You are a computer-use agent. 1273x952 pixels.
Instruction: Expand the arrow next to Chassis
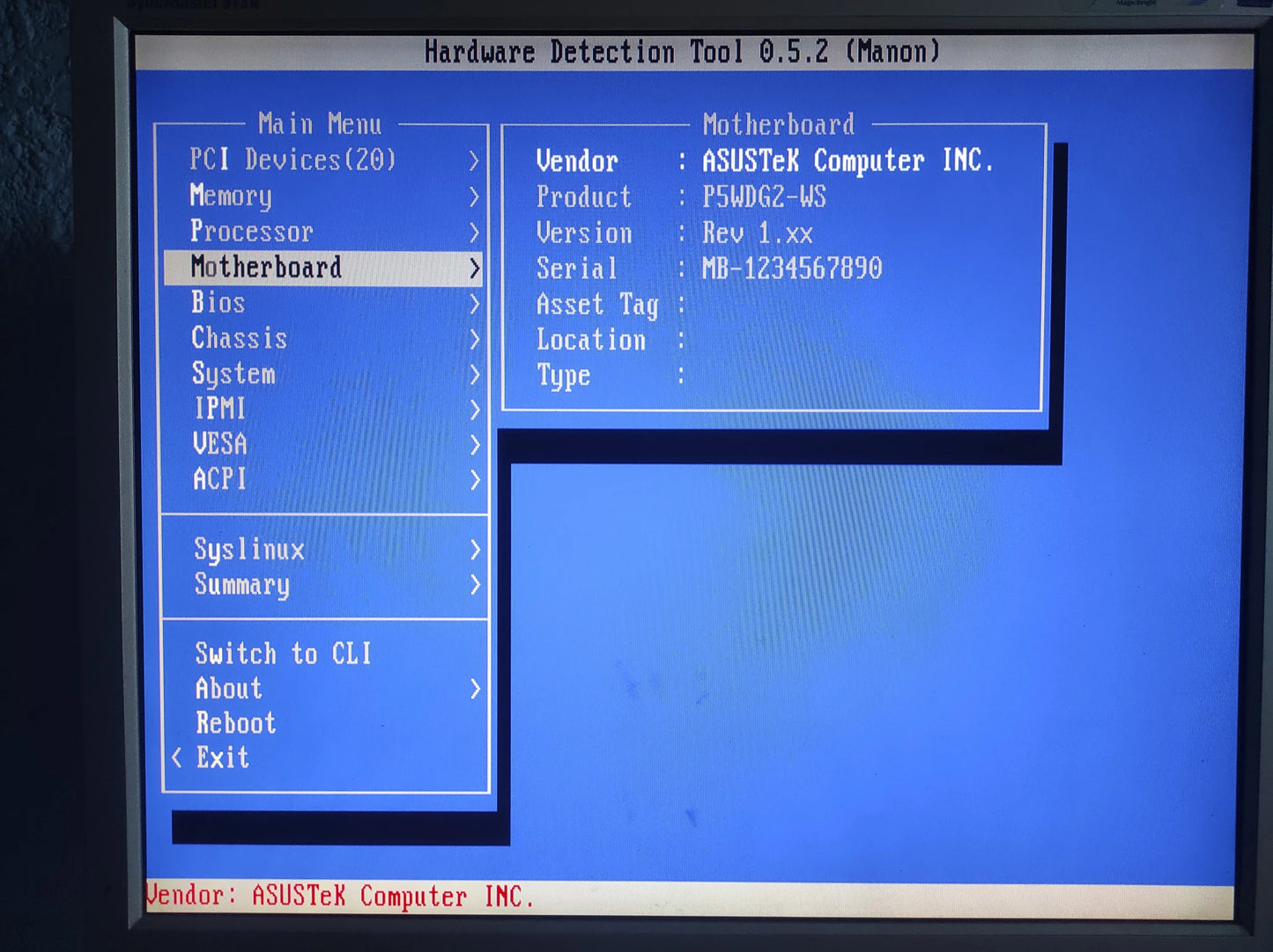(475, 339)
